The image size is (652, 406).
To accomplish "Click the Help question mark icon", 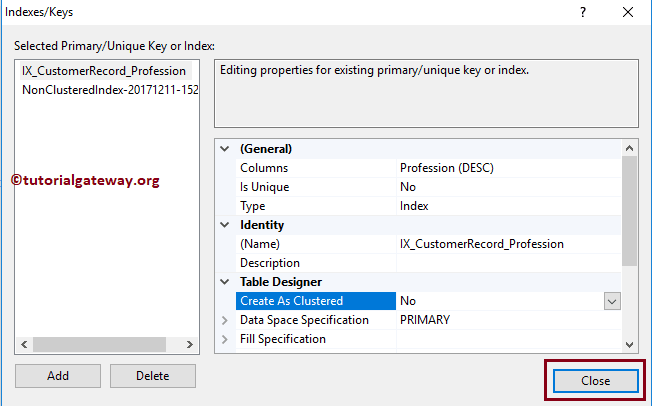I will click(583, 12).
